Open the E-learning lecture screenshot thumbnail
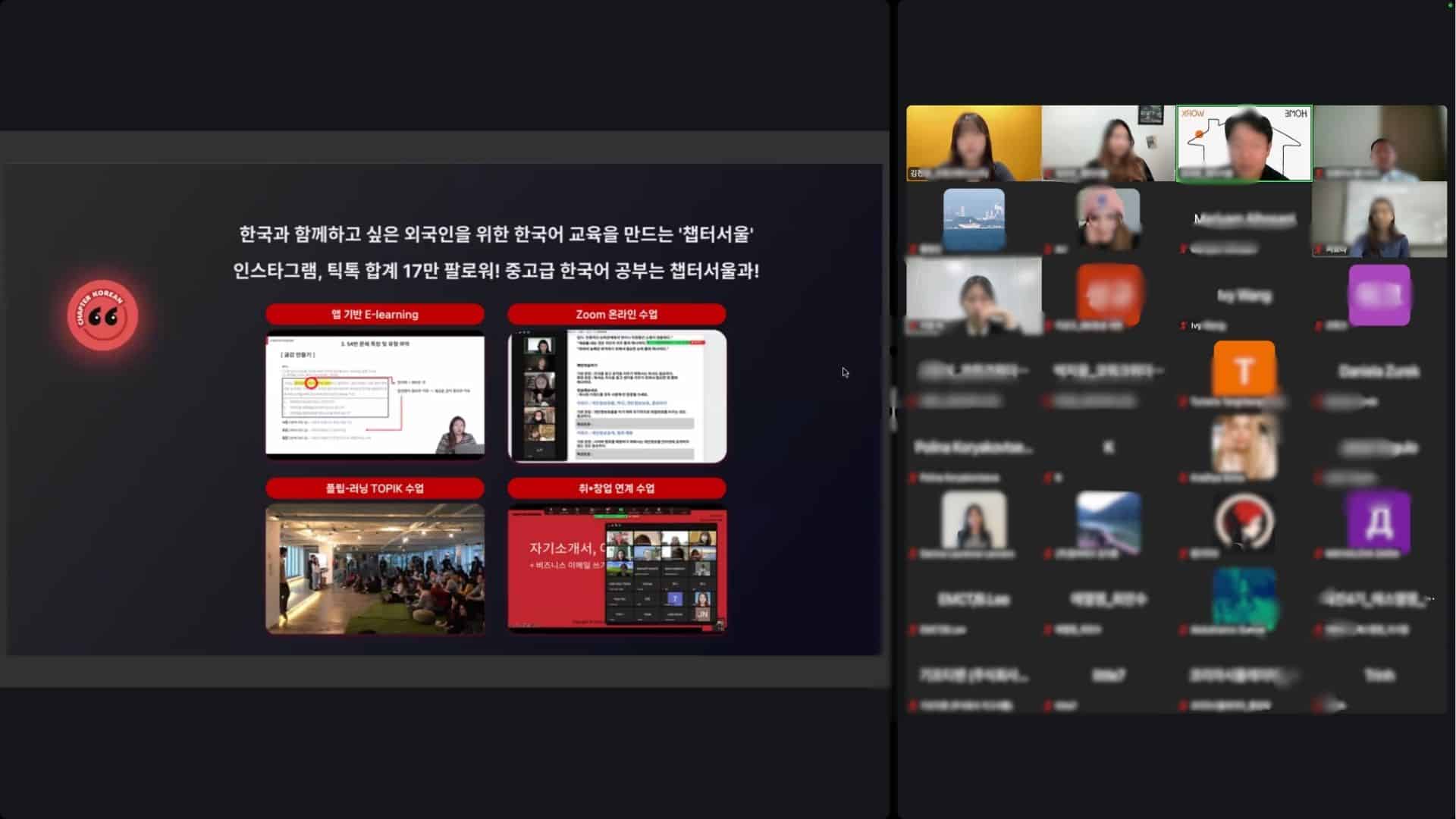1456x819 pixels. [x=375, y=395]
